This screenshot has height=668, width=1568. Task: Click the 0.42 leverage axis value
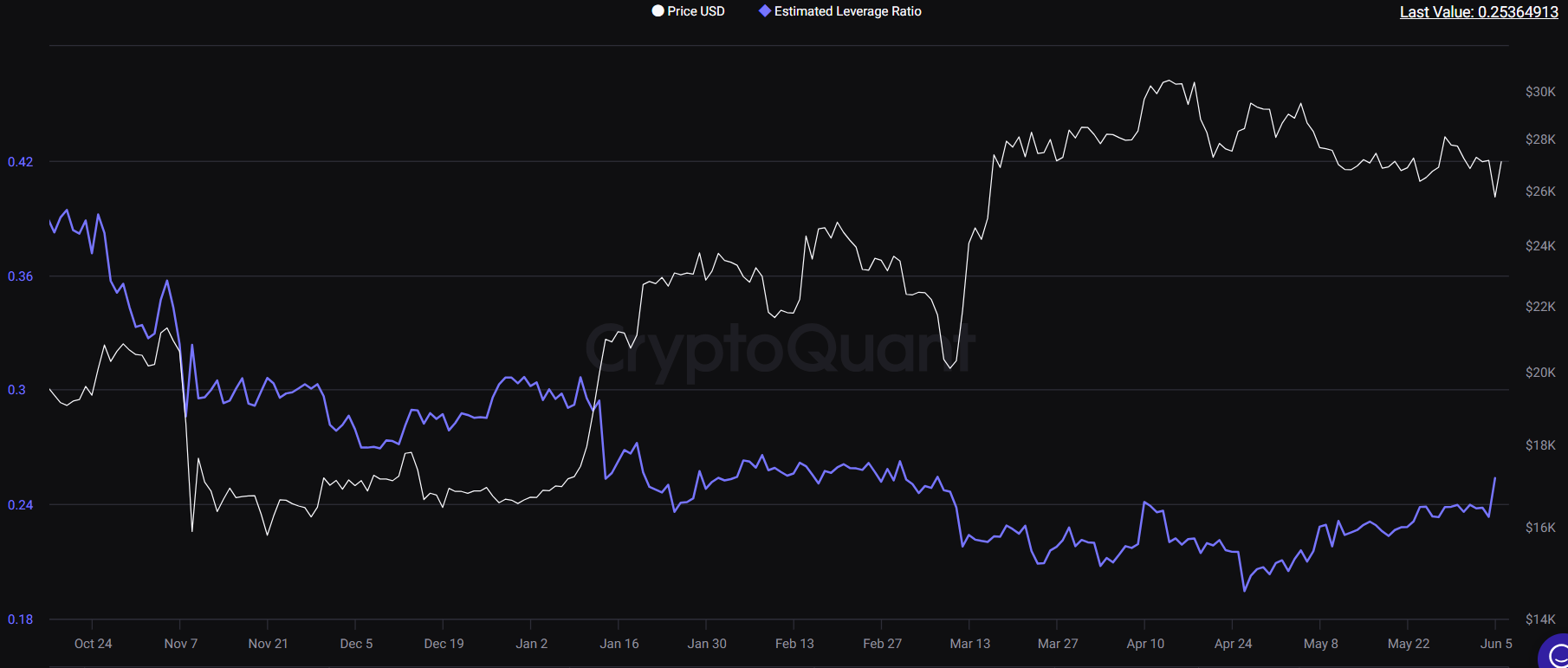click(20, 162)
